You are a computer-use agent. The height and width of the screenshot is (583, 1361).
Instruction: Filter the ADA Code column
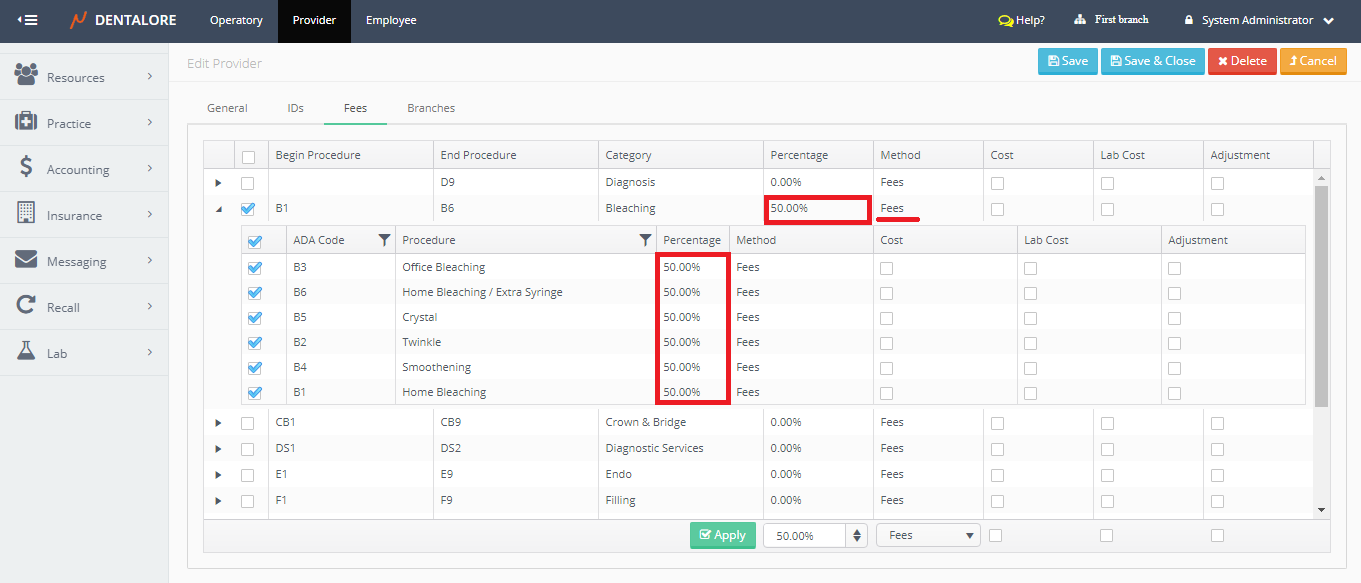[x=384, y=240]
